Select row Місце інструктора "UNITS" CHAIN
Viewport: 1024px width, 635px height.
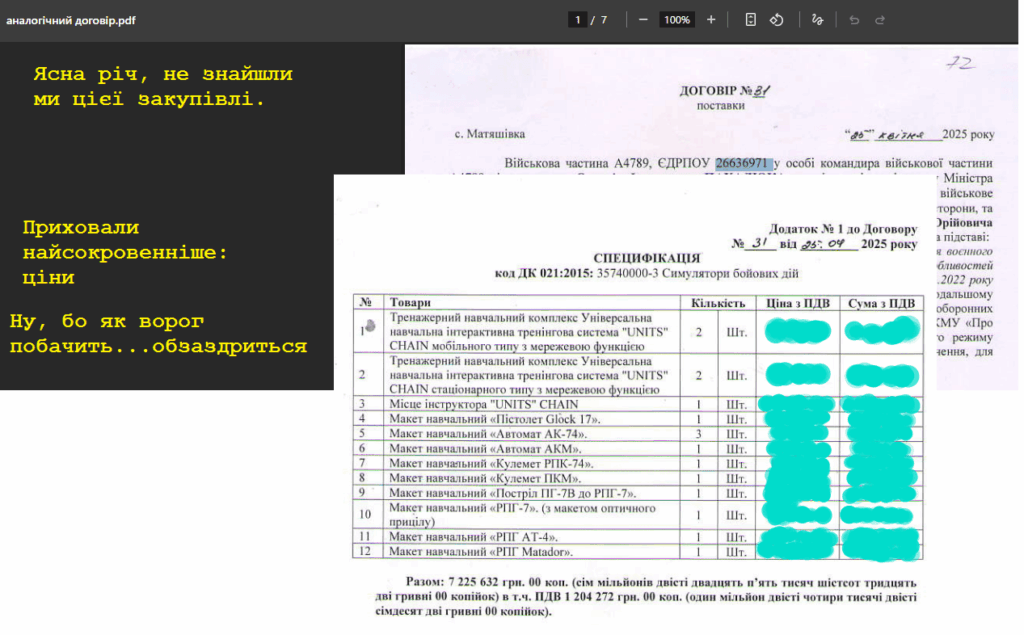point(637,404)
